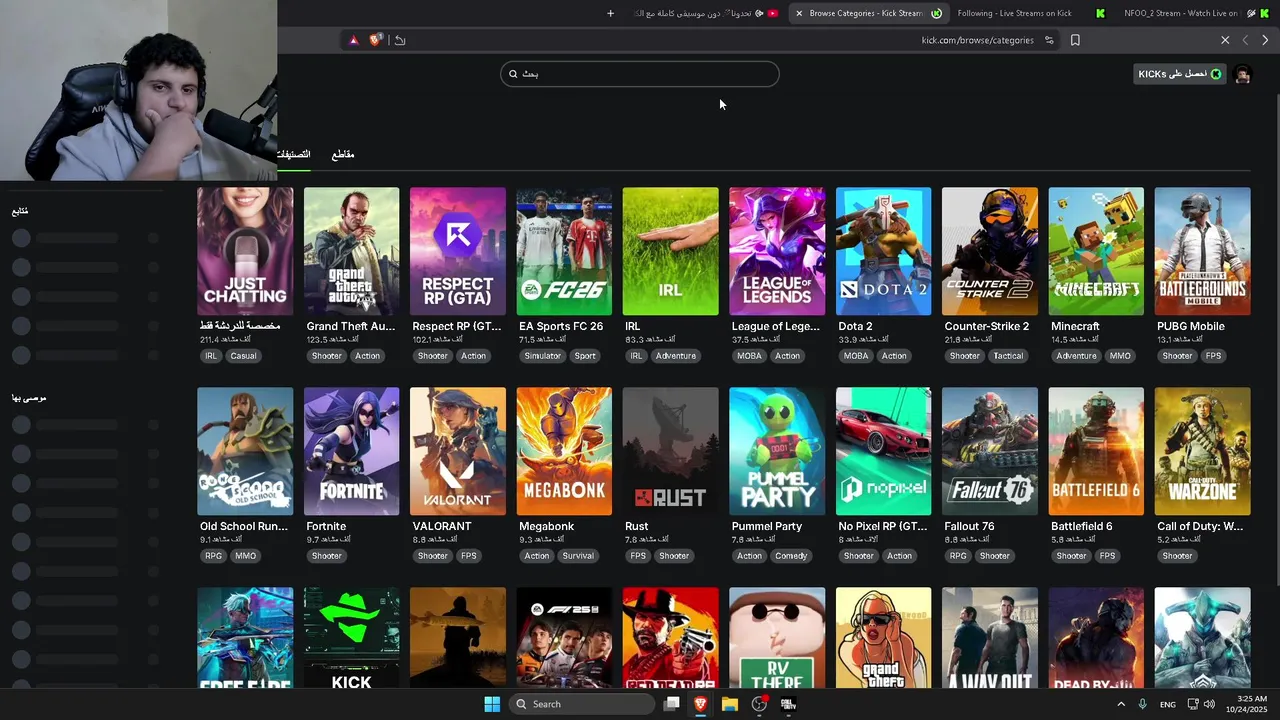
Task: Click the Survival tag under Megabonk
Action: click(578, 556)
